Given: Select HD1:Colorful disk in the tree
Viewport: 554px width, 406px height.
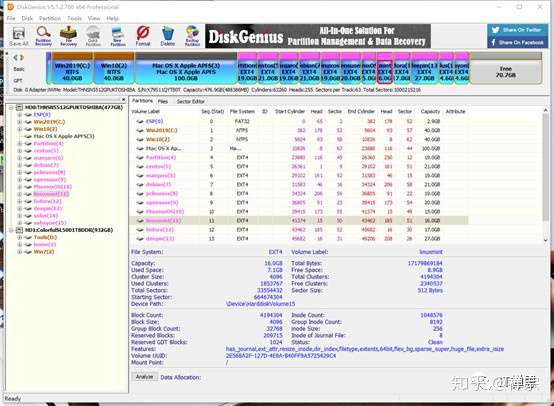Looking at the screenshot, I should tap(69, 230).
